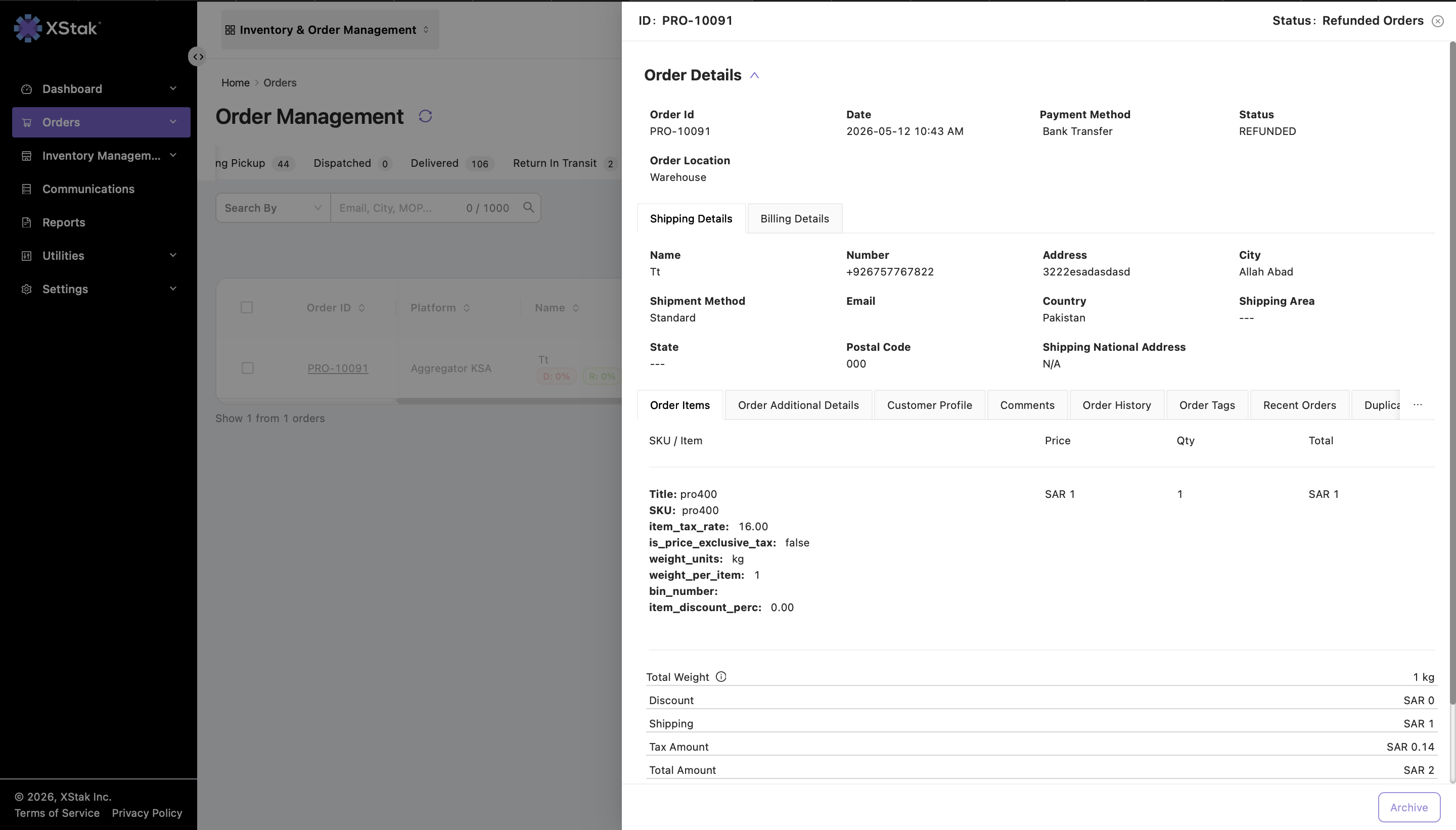Click the Dashboard gauge icon
The image size is (1456, 830).
click(x=26, y=89)
